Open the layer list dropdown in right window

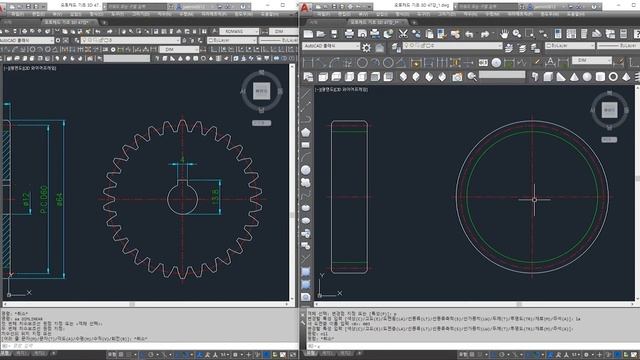(x=452, y=46)
